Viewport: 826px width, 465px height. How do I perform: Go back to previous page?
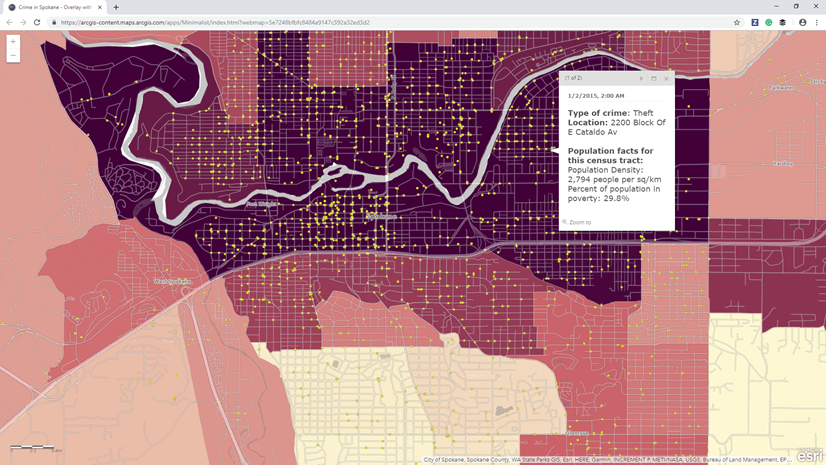(9, 22)
